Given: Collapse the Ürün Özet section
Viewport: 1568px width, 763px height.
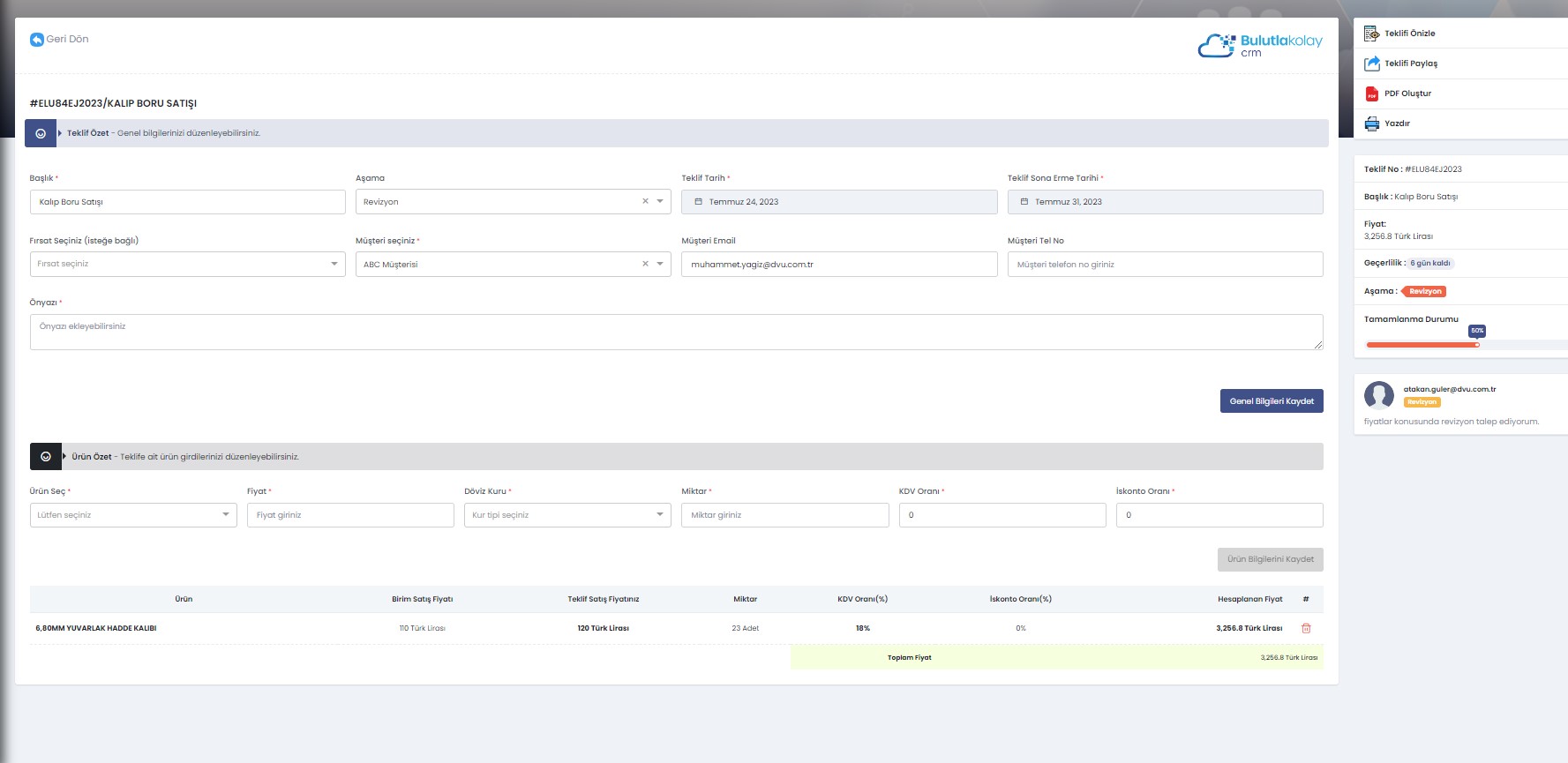Looking at the screenshot, I should pyautogui.click(x=46, y=457).
